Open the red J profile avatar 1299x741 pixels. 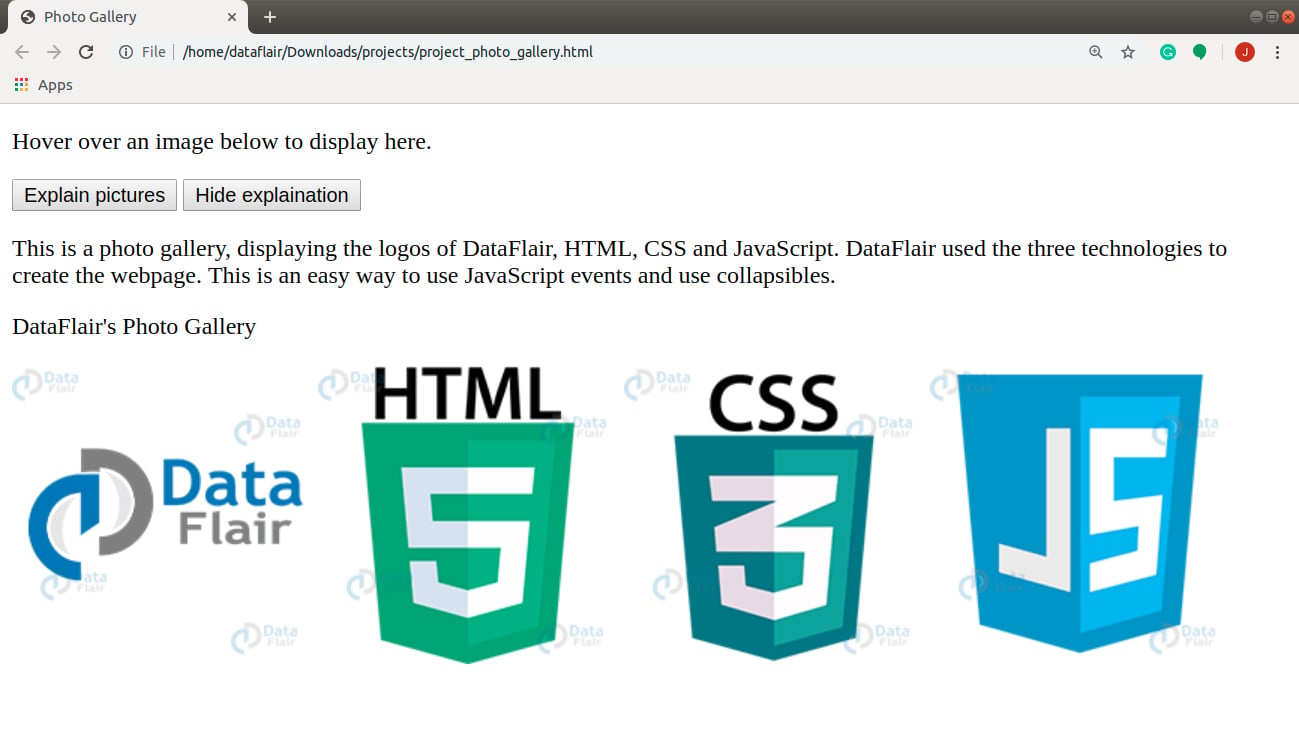pos(1245,52)
